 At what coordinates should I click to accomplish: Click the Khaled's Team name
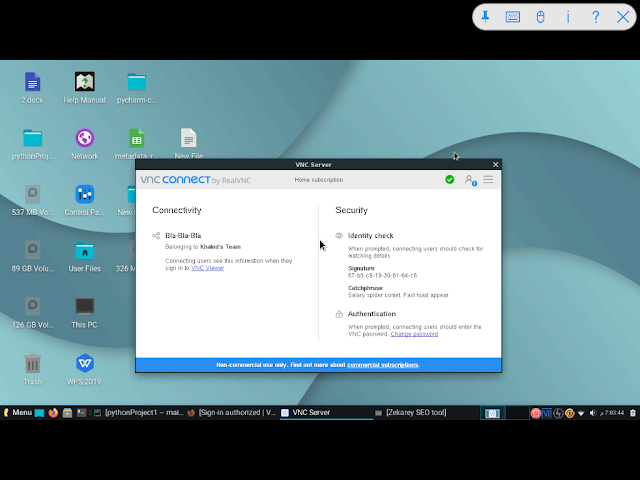pos(220,247)
